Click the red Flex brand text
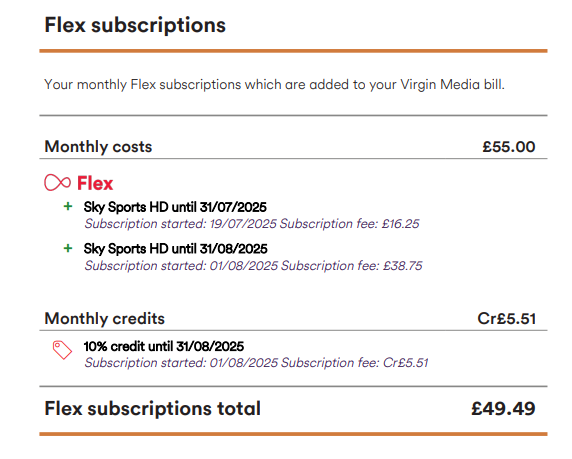The height and width of the screenshot is (459, 572). (x=95, y=183)
